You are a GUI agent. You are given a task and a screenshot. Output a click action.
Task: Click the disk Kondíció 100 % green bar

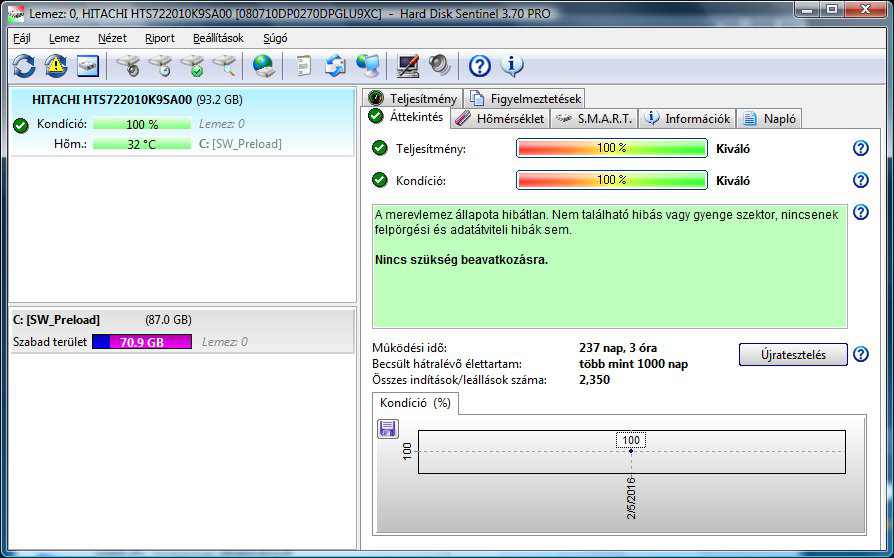coord(142,124)
